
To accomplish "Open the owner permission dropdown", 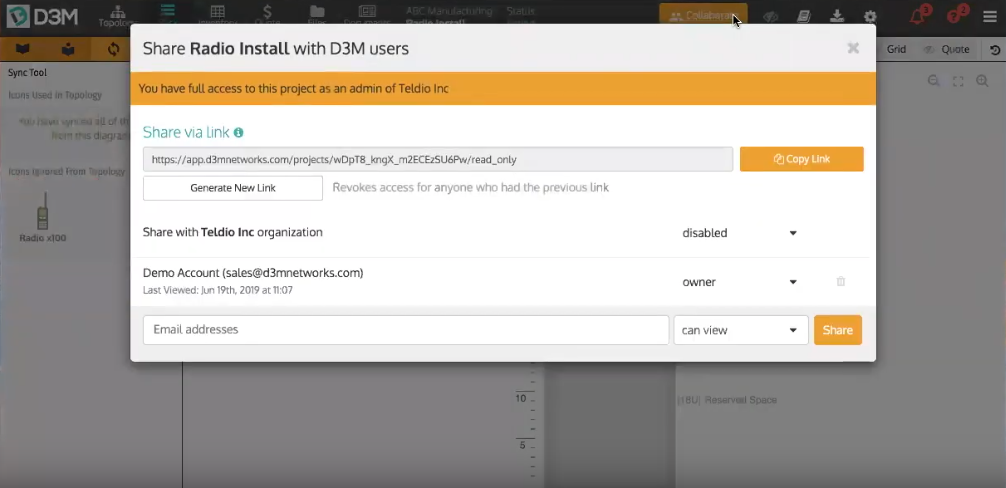I will (x=739, y=282).
